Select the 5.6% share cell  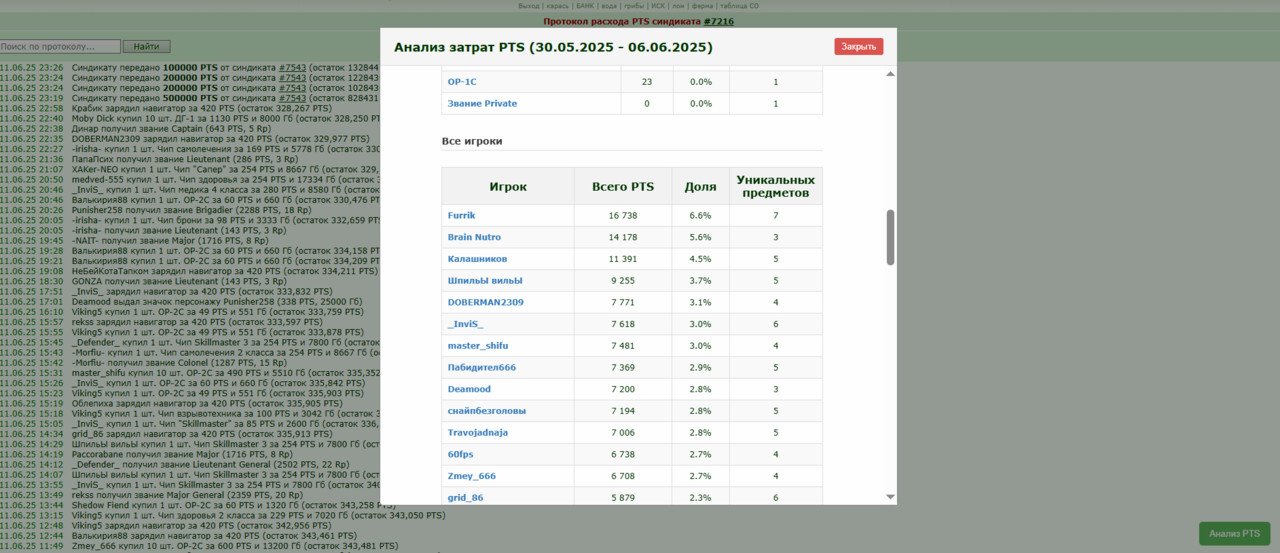(x=700, y=237)
